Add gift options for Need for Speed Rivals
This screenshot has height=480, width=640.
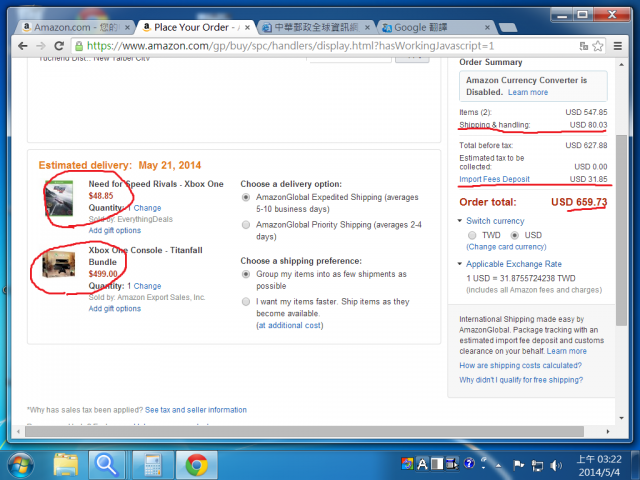115,231
